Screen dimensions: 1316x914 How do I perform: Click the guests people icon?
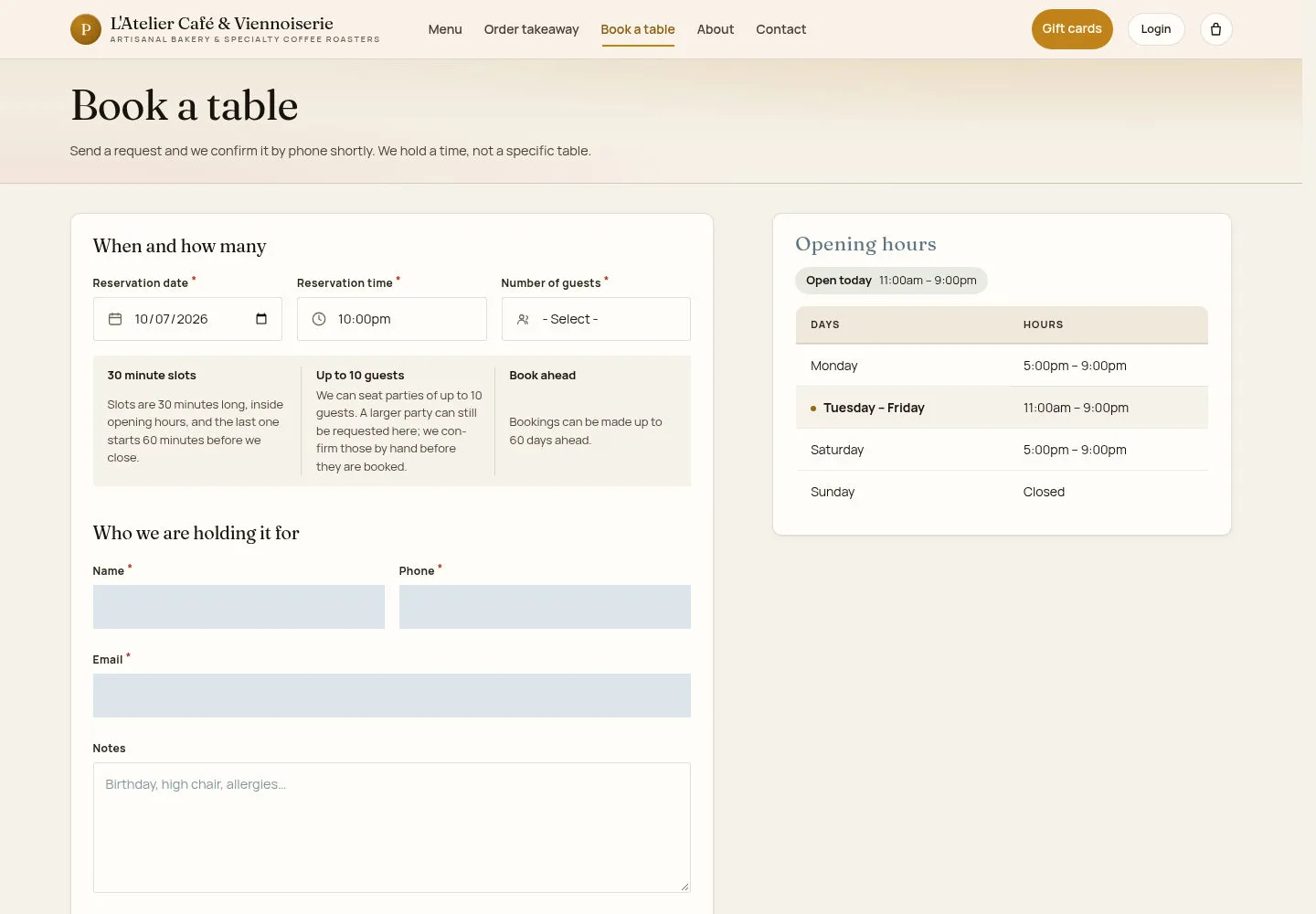[x=523, y=319]
